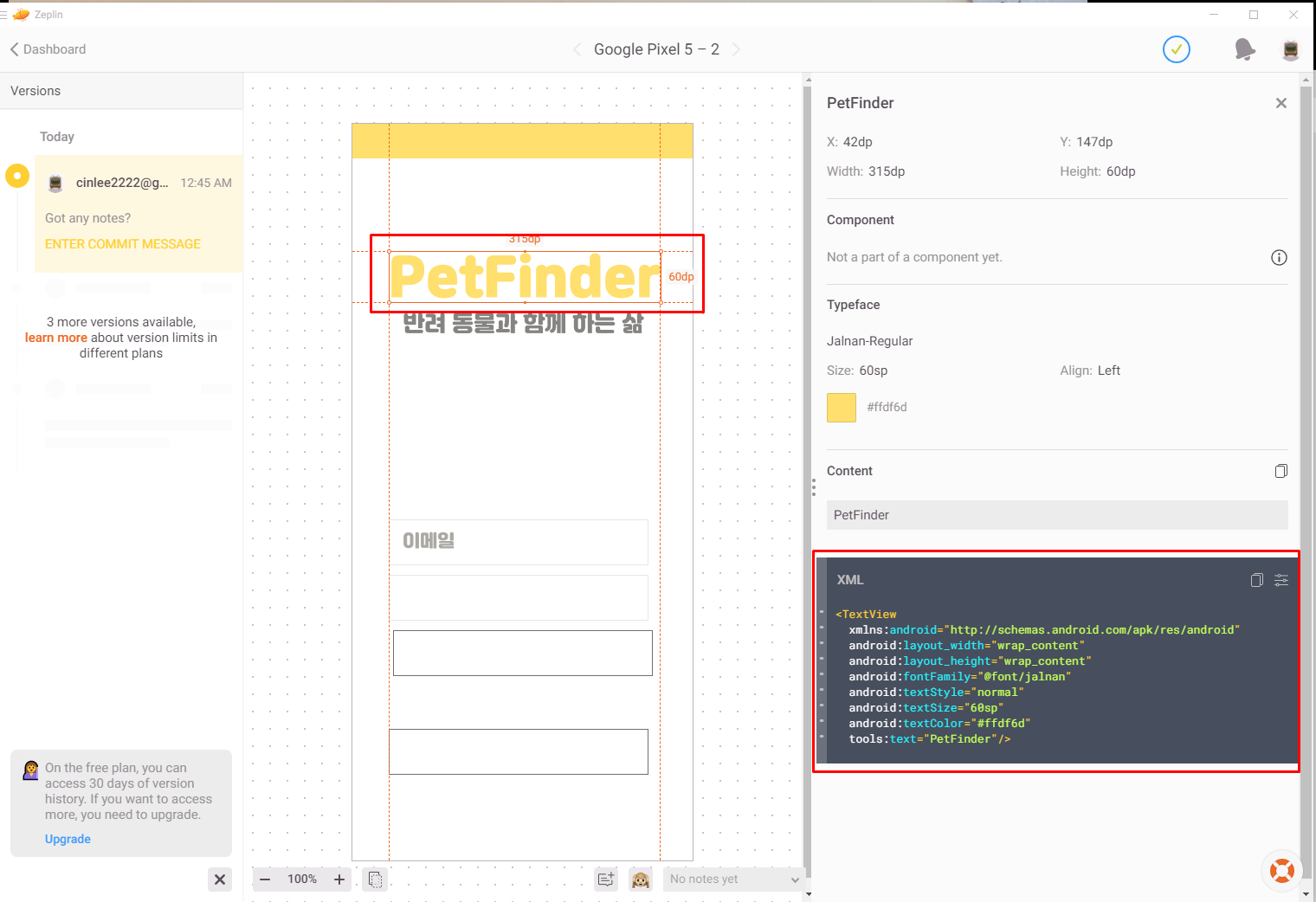Select the PetFinder content field
This screenshot has width=1316, height=902.
pos(1057,515)
